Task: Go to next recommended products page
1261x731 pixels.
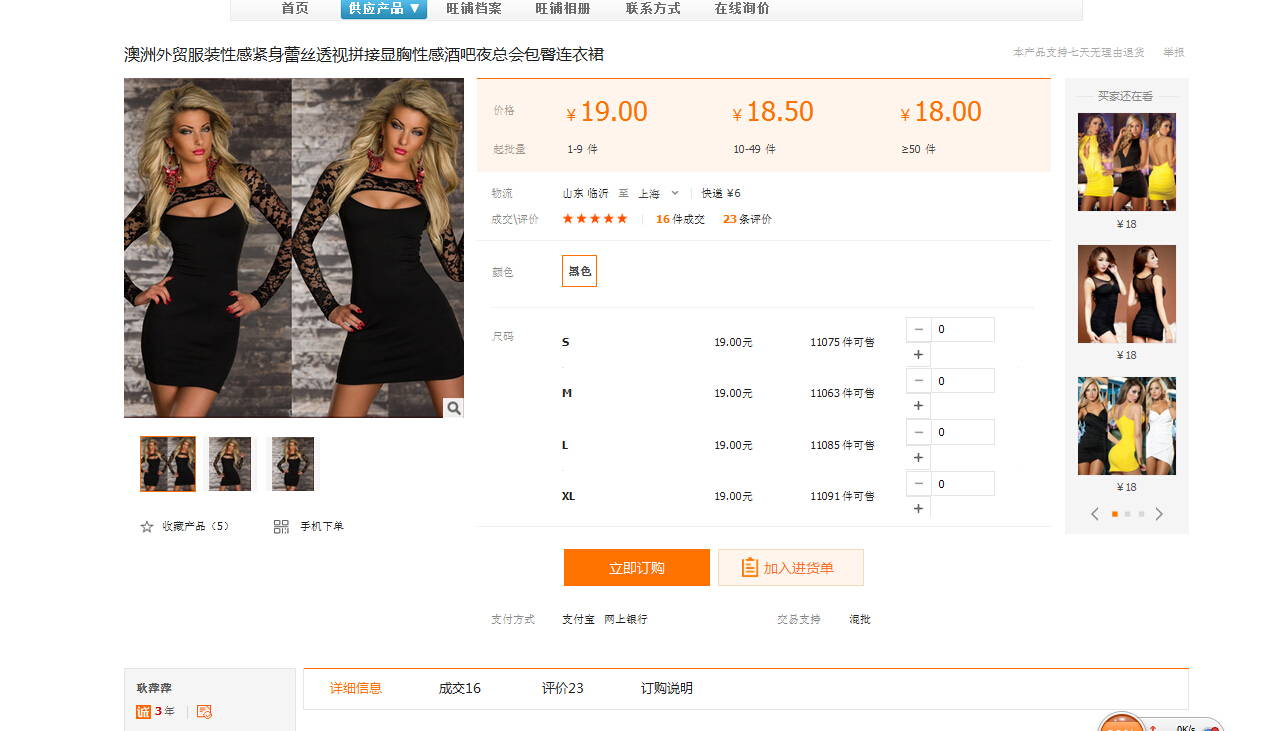Action: click(x=1159, y=514)
